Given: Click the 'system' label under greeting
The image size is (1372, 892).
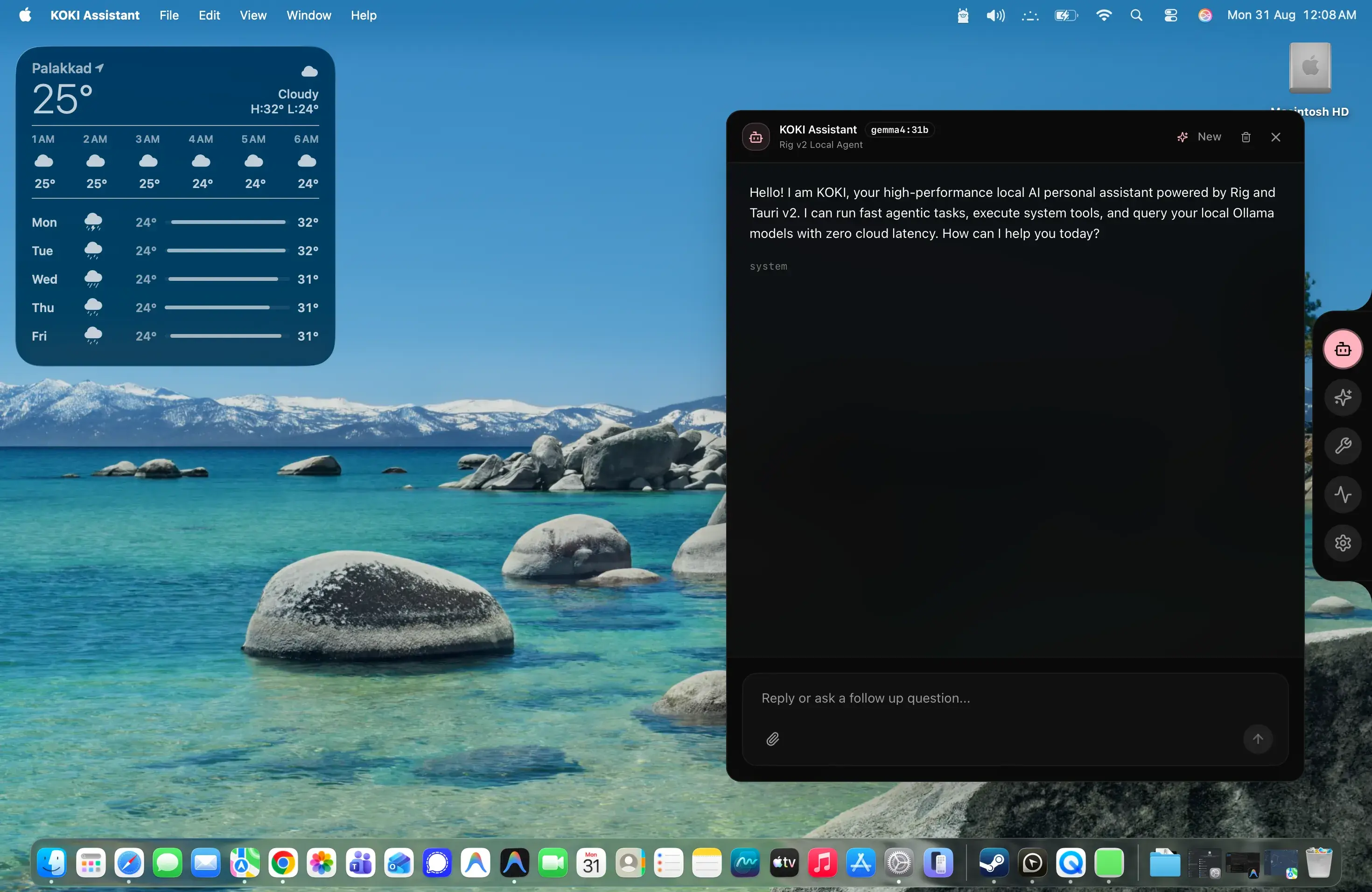Looking at the screenshot, I should (x=769, y=266).
